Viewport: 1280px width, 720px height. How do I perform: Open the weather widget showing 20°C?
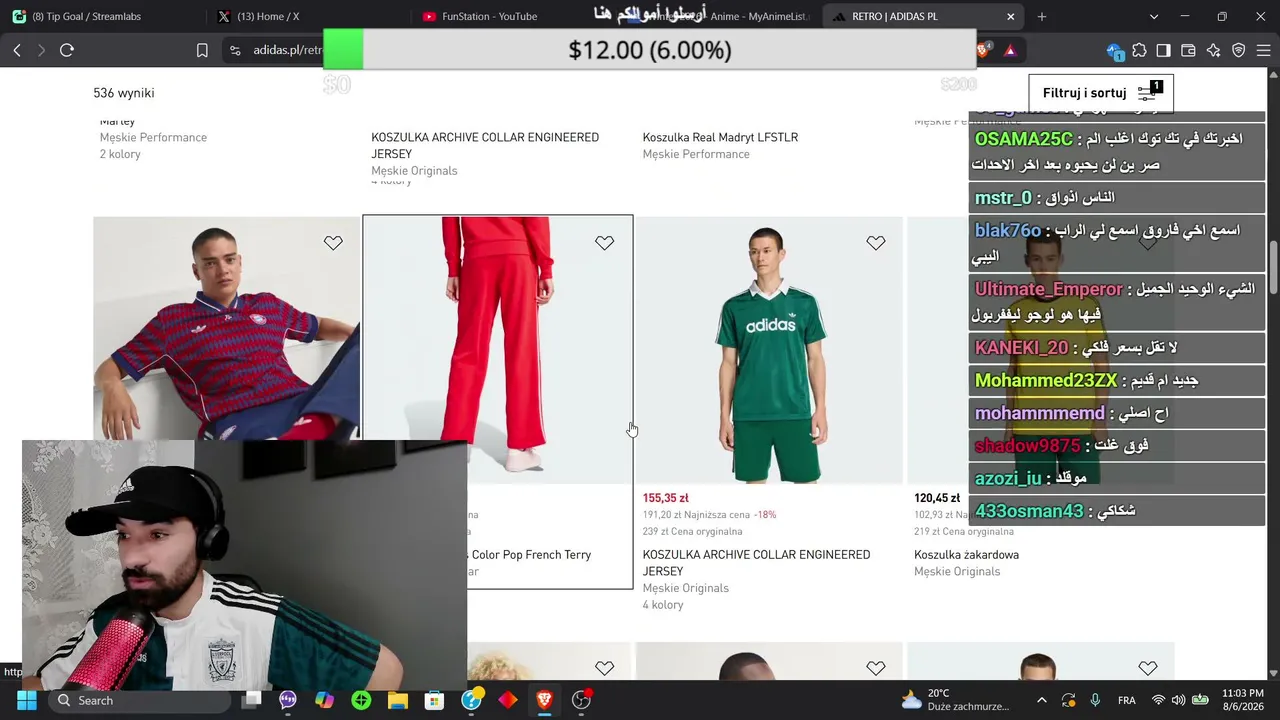[x=955, y=700]
